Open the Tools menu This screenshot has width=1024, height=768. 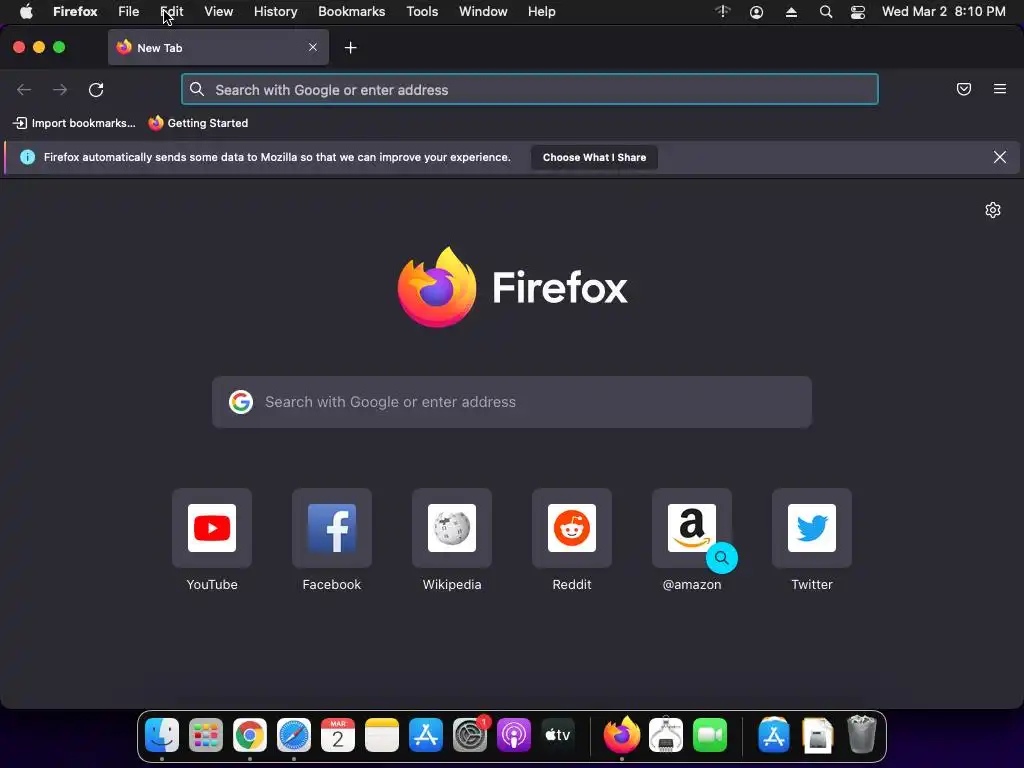422,12
